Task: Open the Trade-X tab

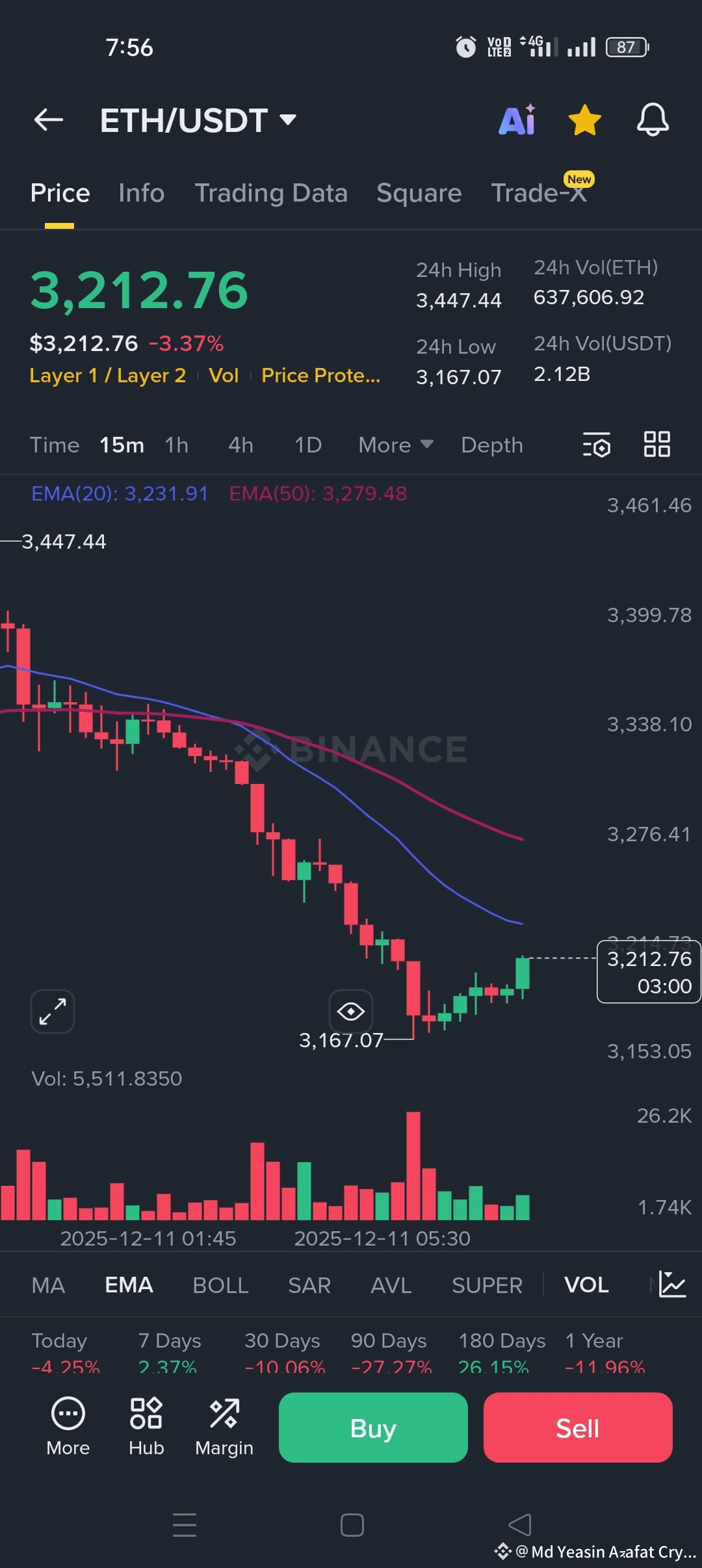Action: pos(539,193)
